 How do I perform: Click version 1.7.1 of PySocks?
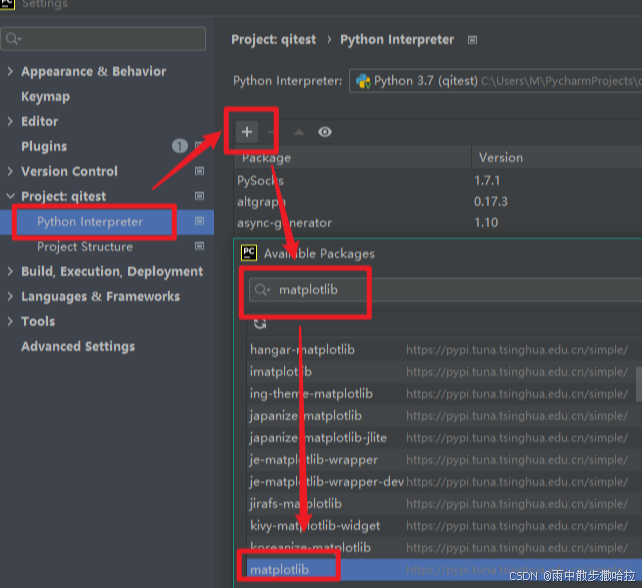pos(487,181)
